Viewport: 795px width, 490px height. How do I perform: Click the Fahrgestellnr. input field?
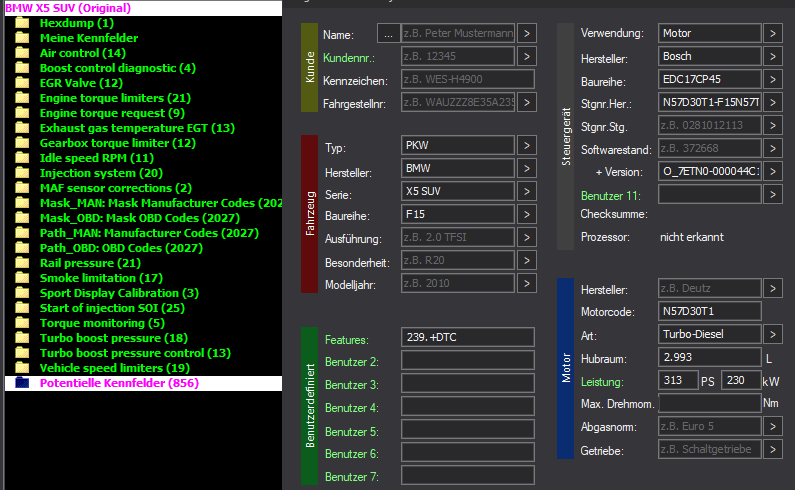(458, 102)
